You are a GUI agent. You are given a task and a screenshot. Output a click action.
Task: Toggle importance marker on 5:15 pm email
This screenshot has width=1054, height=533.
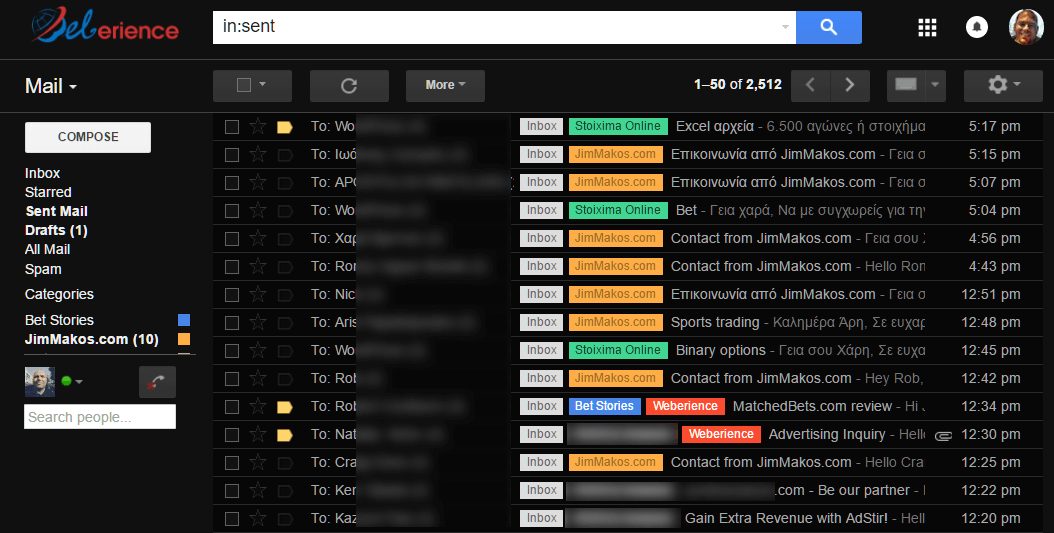tap(285, 155)
